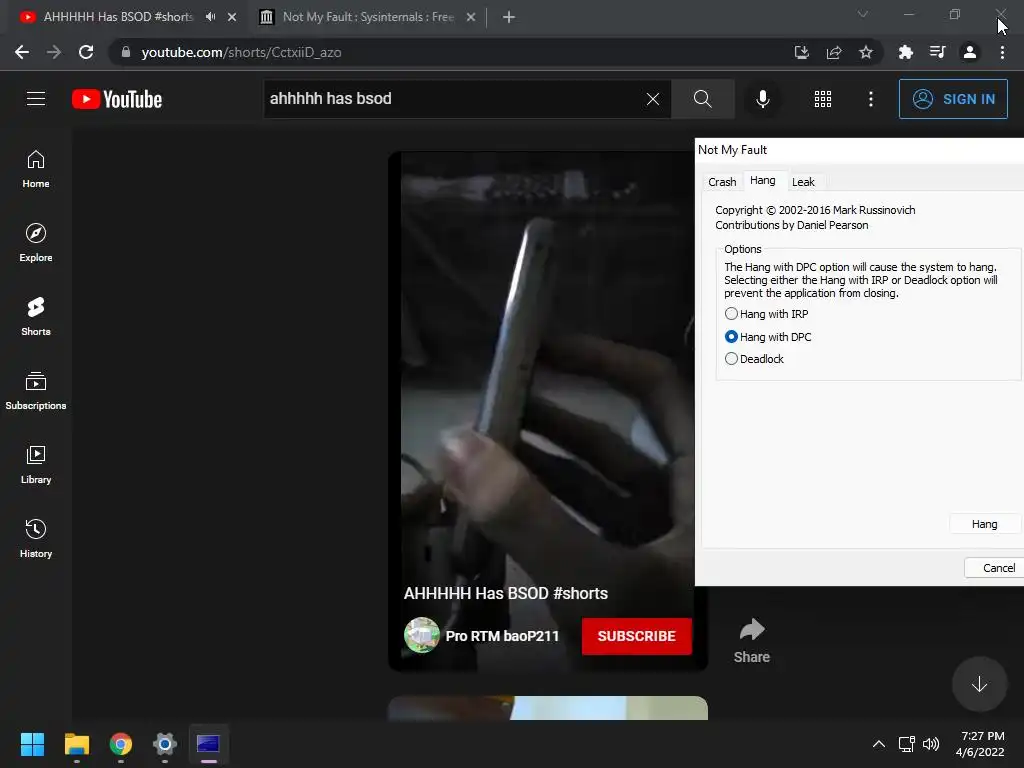Open the YouTube hamburger guide menu
This screenshot has height=768, width=1024.
pyautogui.click(x=36, y=99)
